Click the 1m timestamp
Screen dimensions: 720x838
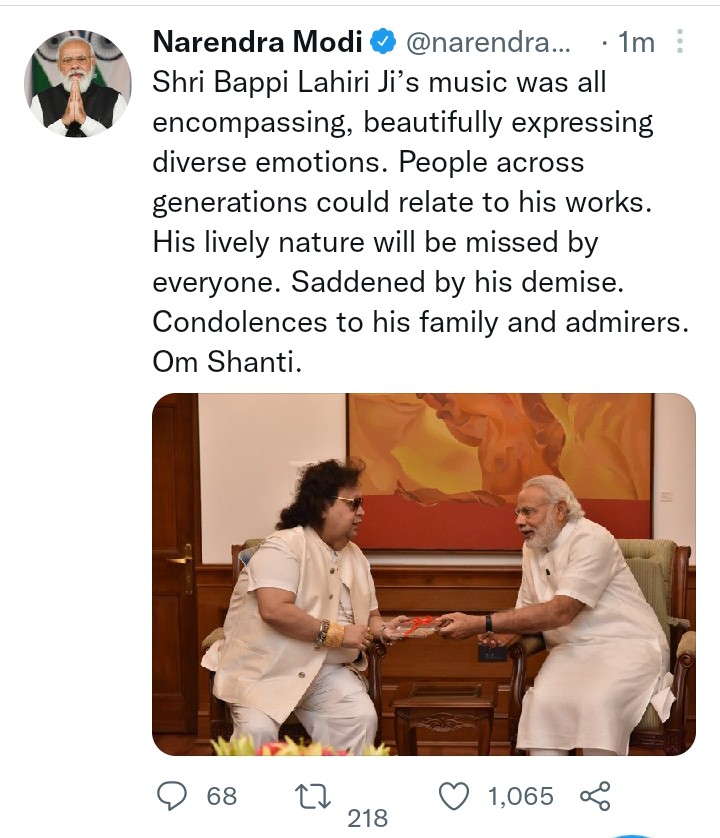point(636,42)
